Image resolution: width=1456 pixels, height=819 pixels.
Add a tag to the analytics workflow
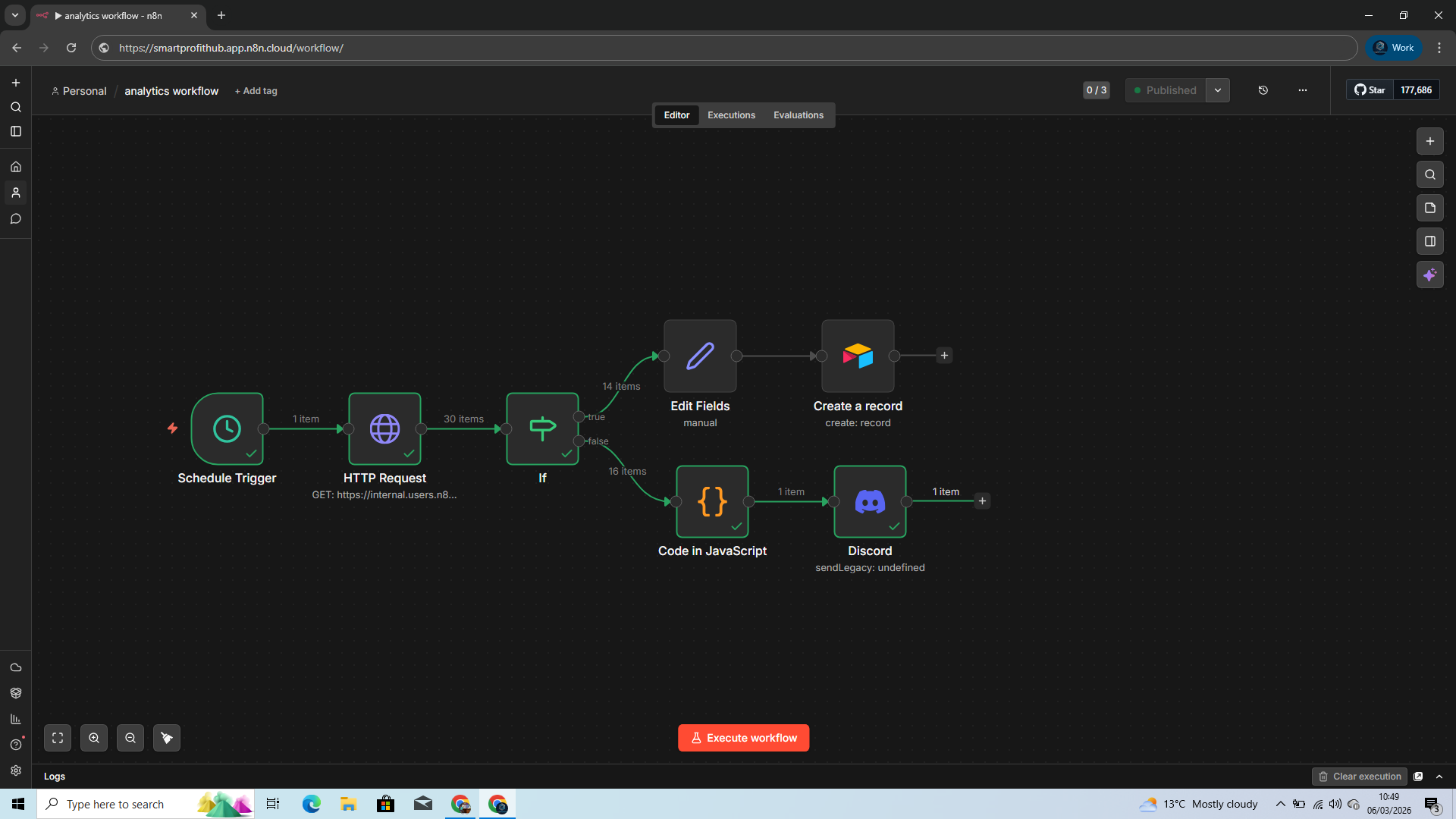[256, 90]
